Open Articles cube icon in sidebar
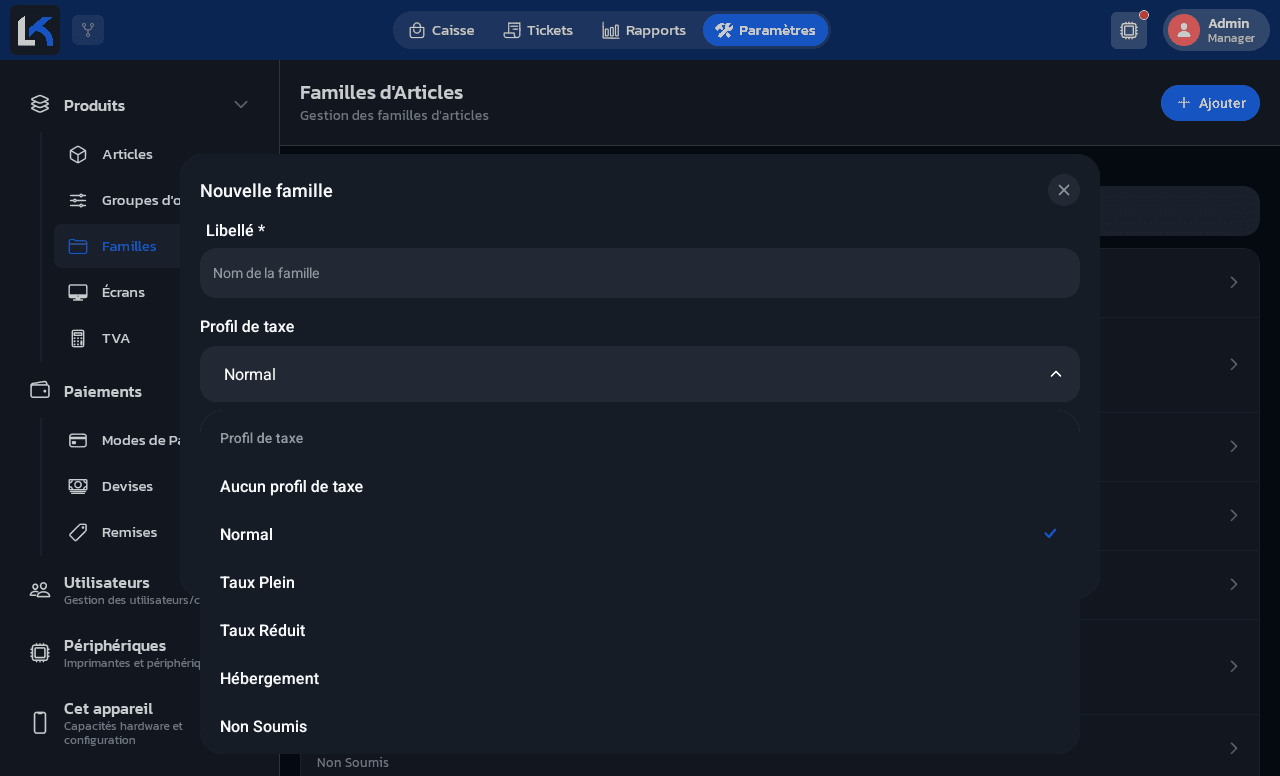Image resolution: width=1280 pixels, height=776 pixels. pos(78,154)
